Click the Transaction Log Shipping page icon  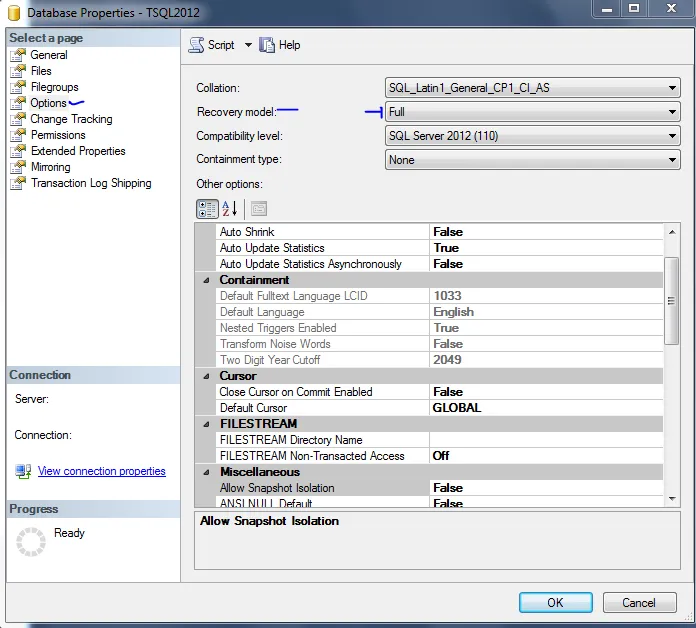(18, 182)
